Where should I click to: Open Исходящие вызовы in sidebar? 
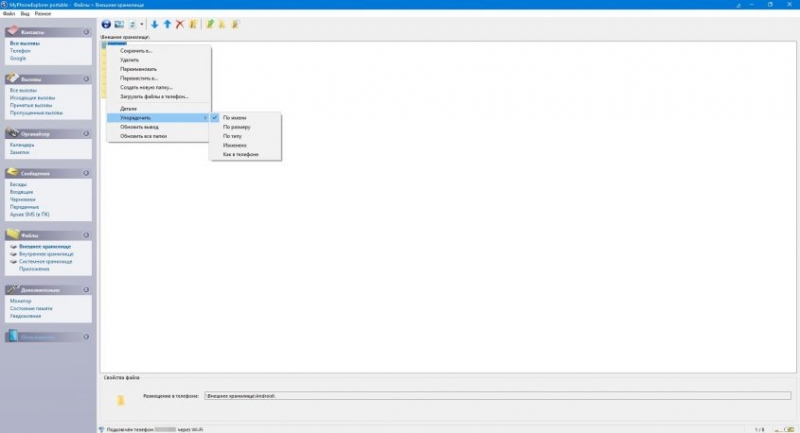click(32, 98)
